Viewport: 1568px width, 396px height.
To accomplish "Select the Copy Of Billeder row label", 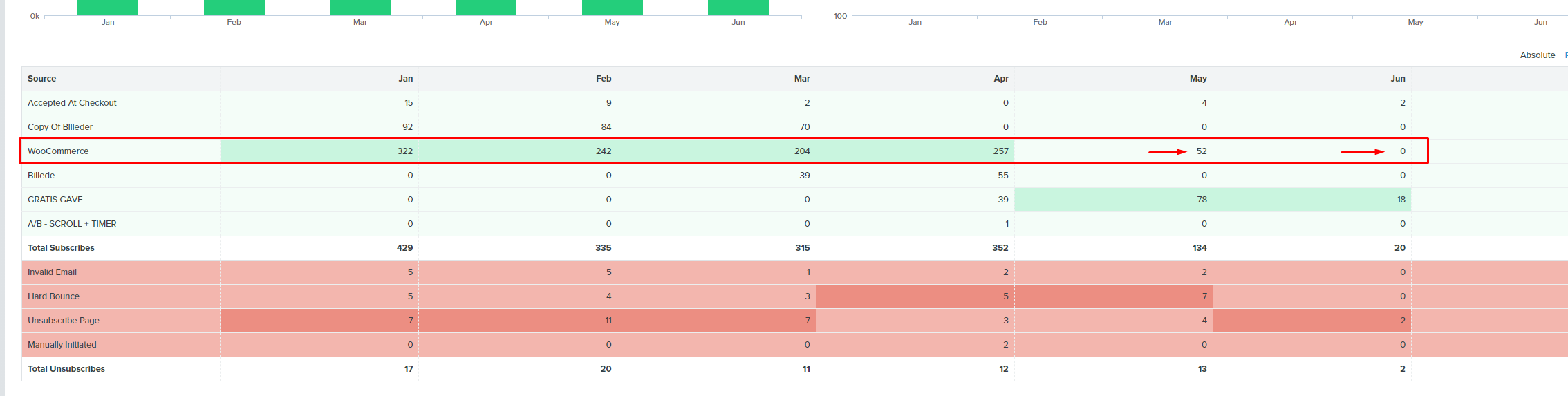I will click(60, 127).
